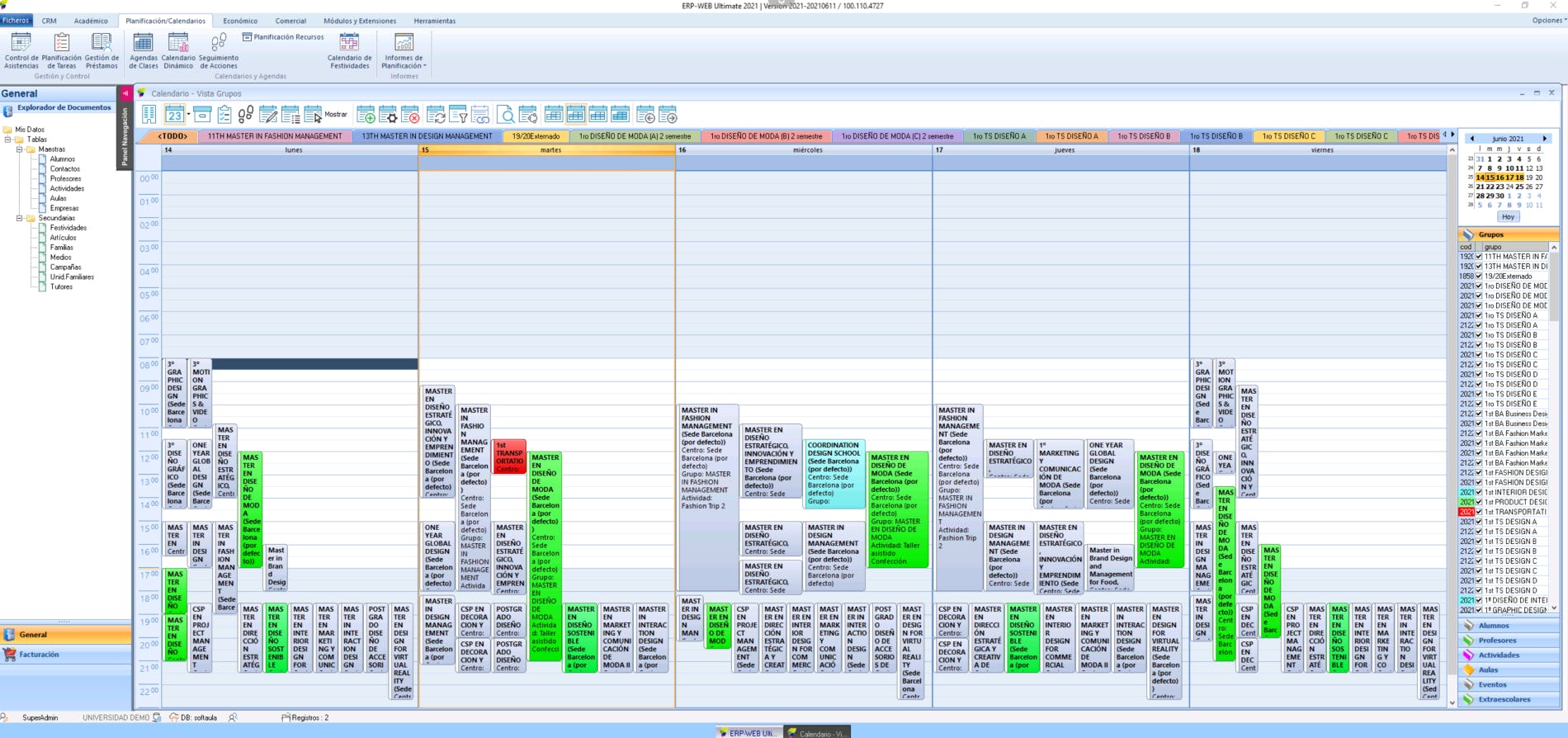Collapse the Secundarias tree node

[x=20, y=218]
